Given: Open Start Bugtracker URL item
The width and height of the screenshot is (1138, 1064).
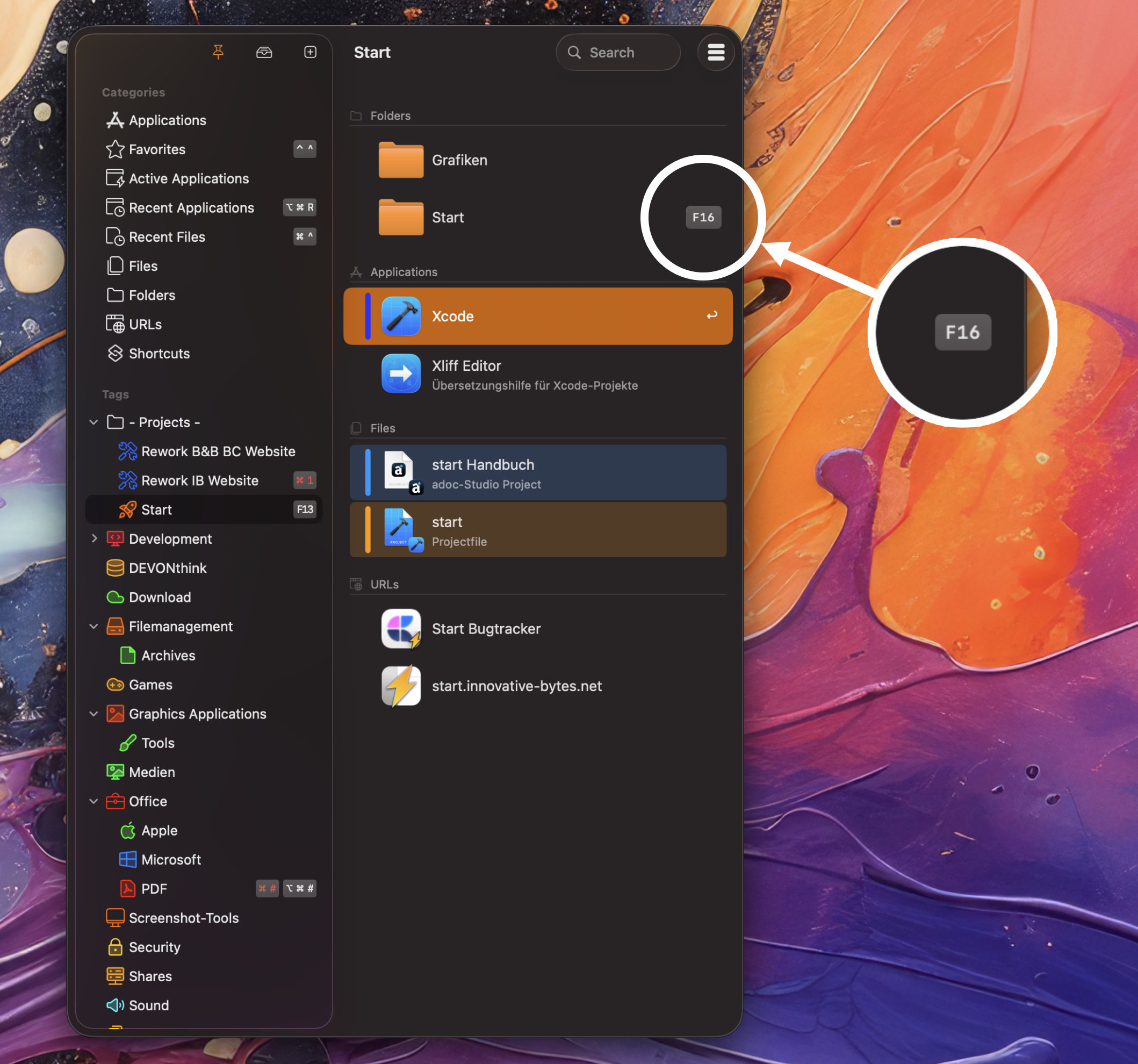Looking at the screenshot, I should 485,629.
